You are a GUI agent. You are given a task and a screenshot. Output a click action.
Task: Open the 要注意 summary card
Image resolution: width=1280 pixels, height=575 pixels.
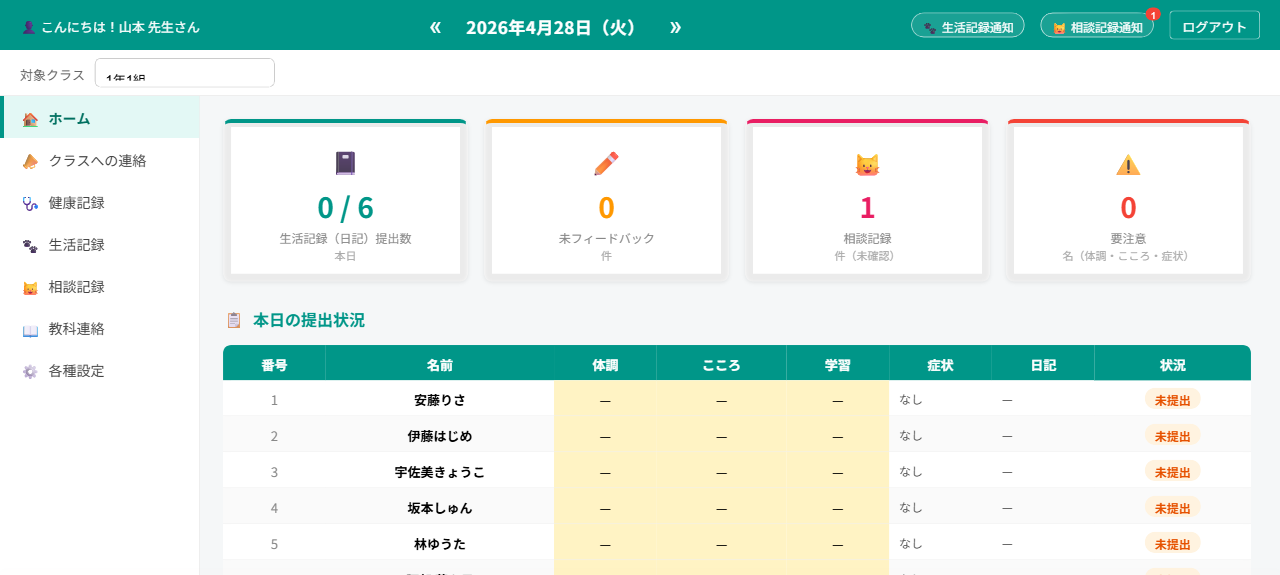[1128, 200]
